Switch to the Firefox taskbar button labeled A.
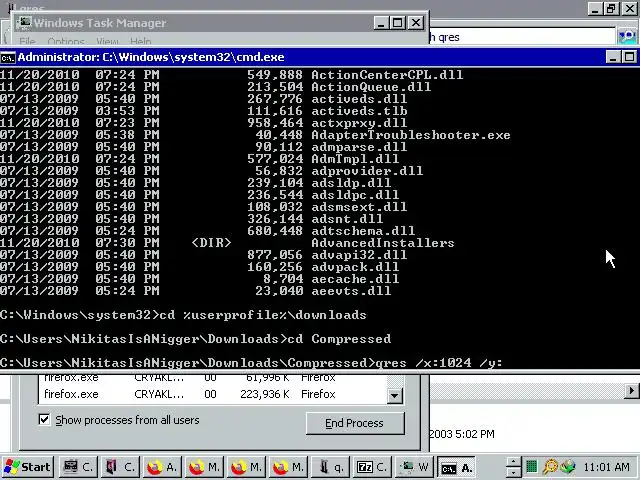640x480 pixels. click(x=162, y=467)
